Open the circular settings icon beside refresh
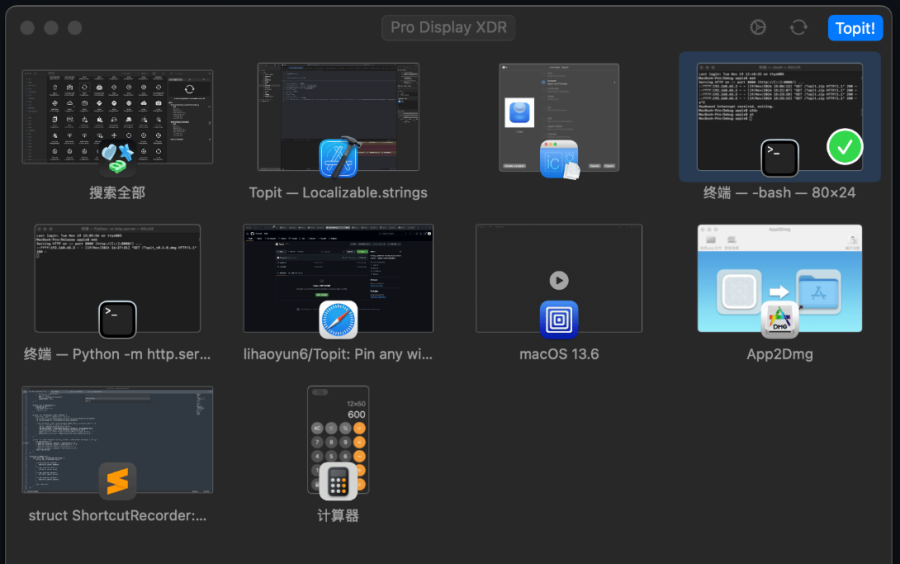 [x=758, y=28]
